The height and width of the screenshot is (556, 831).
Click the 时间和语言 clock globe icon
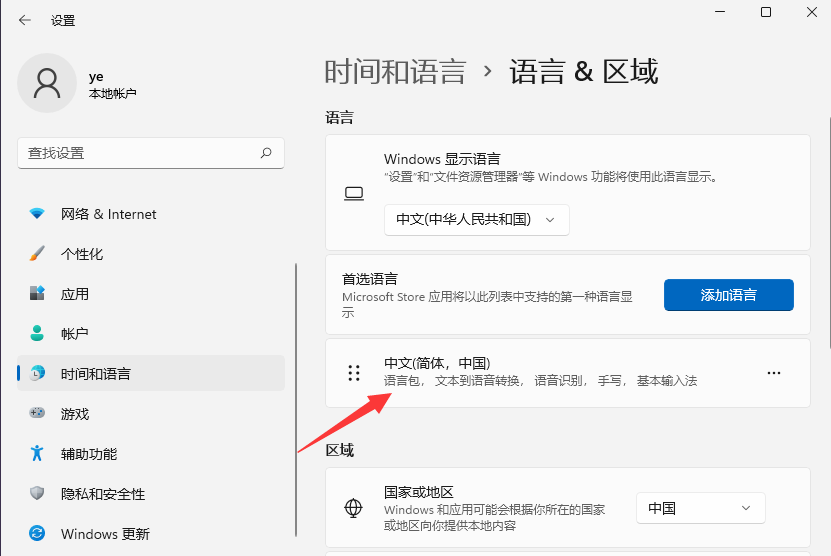tap(37, 373)
